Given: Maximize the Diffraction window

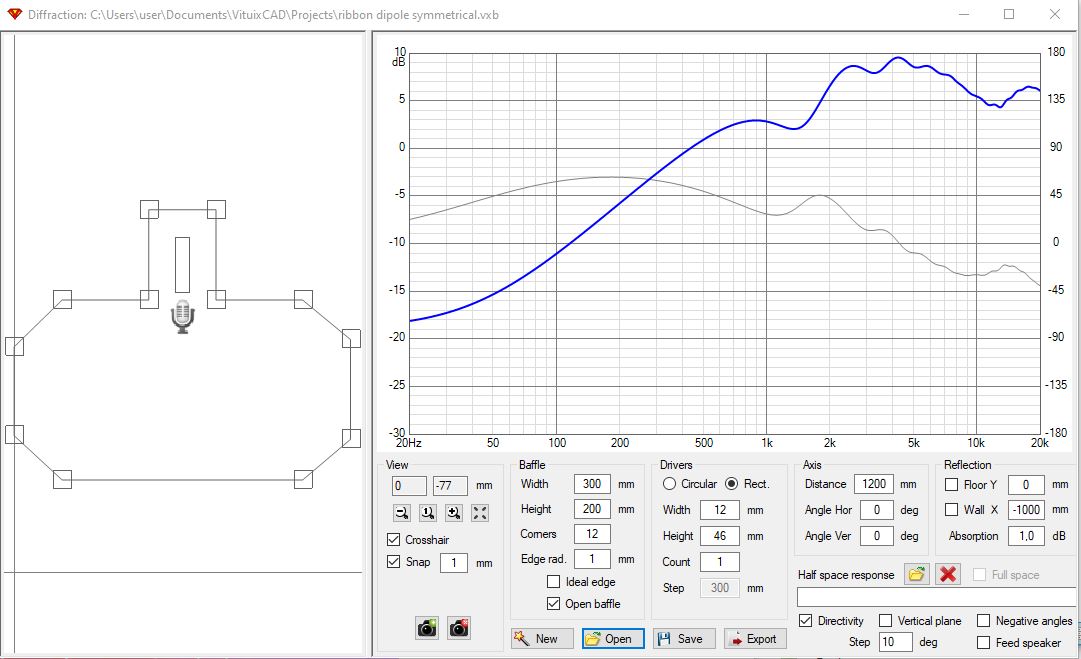Looking at the screenshot, I should pos(1009,14).
